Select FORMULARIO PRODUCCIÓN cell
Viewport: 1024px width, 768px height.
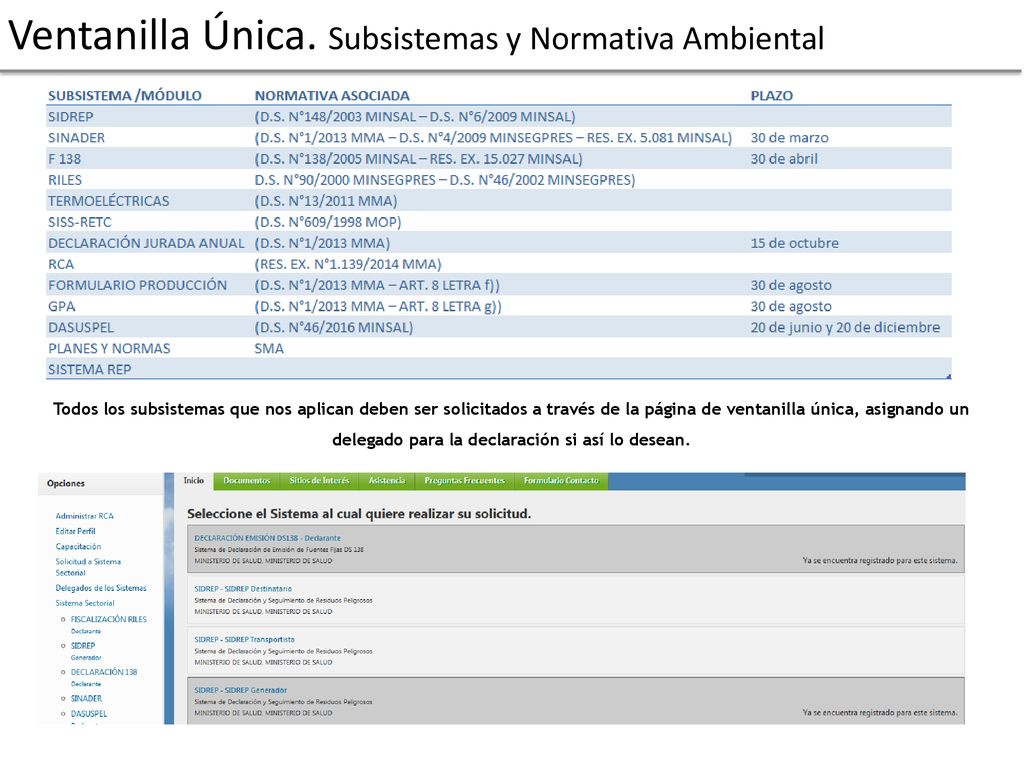(x=137, y=285)
